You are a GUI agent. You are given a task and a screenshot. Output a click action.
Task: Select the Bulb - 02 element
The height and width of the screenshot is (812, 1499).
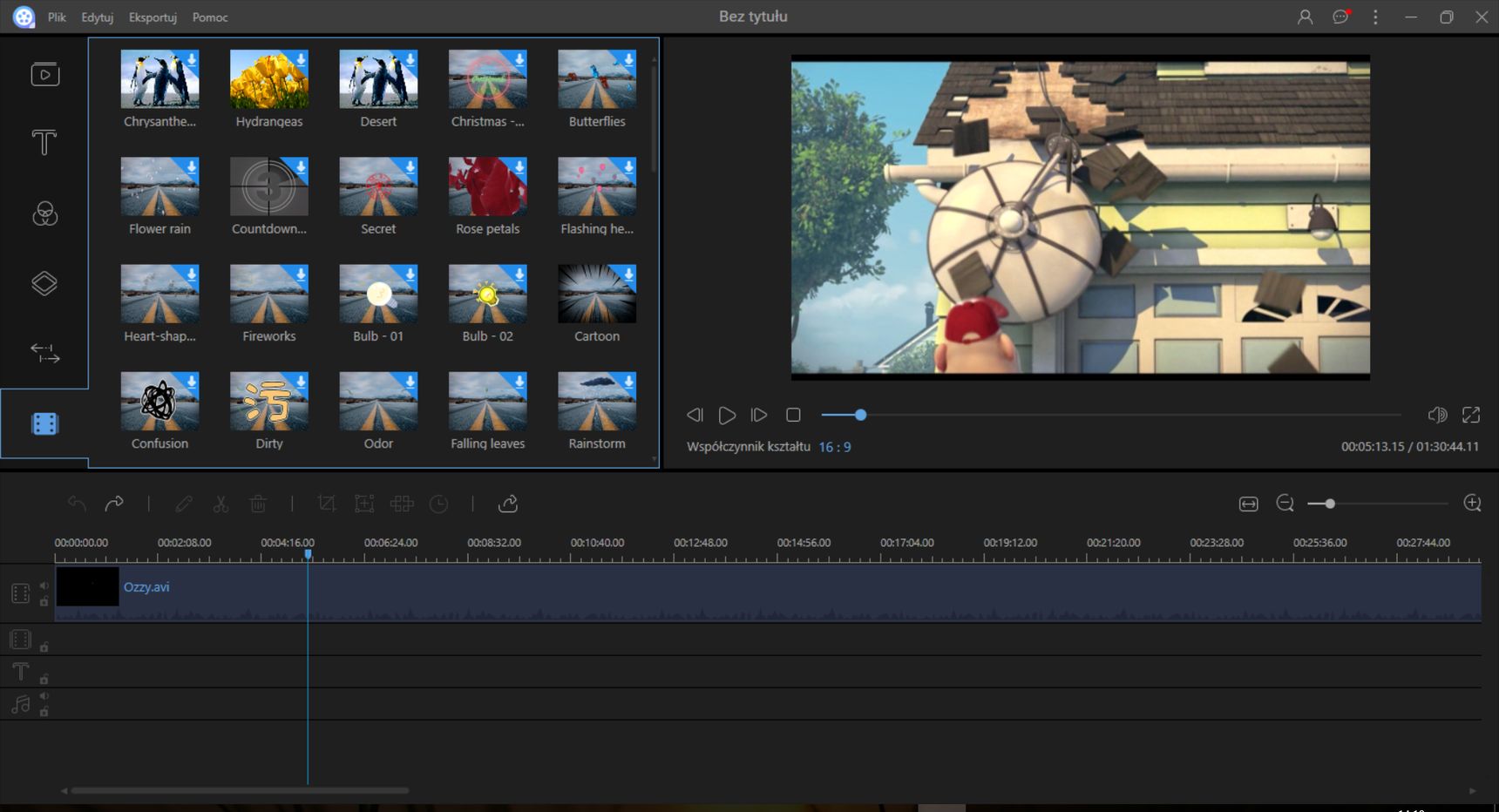(x=488, y=294)
